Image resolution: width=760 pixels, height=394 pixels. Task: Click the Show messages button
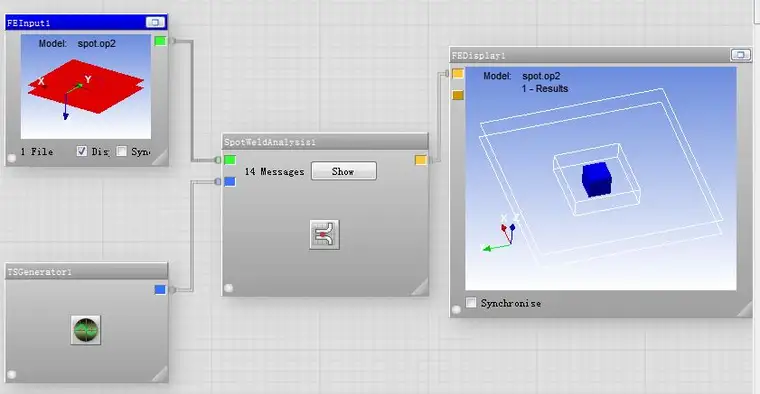(x=344, y=171)
